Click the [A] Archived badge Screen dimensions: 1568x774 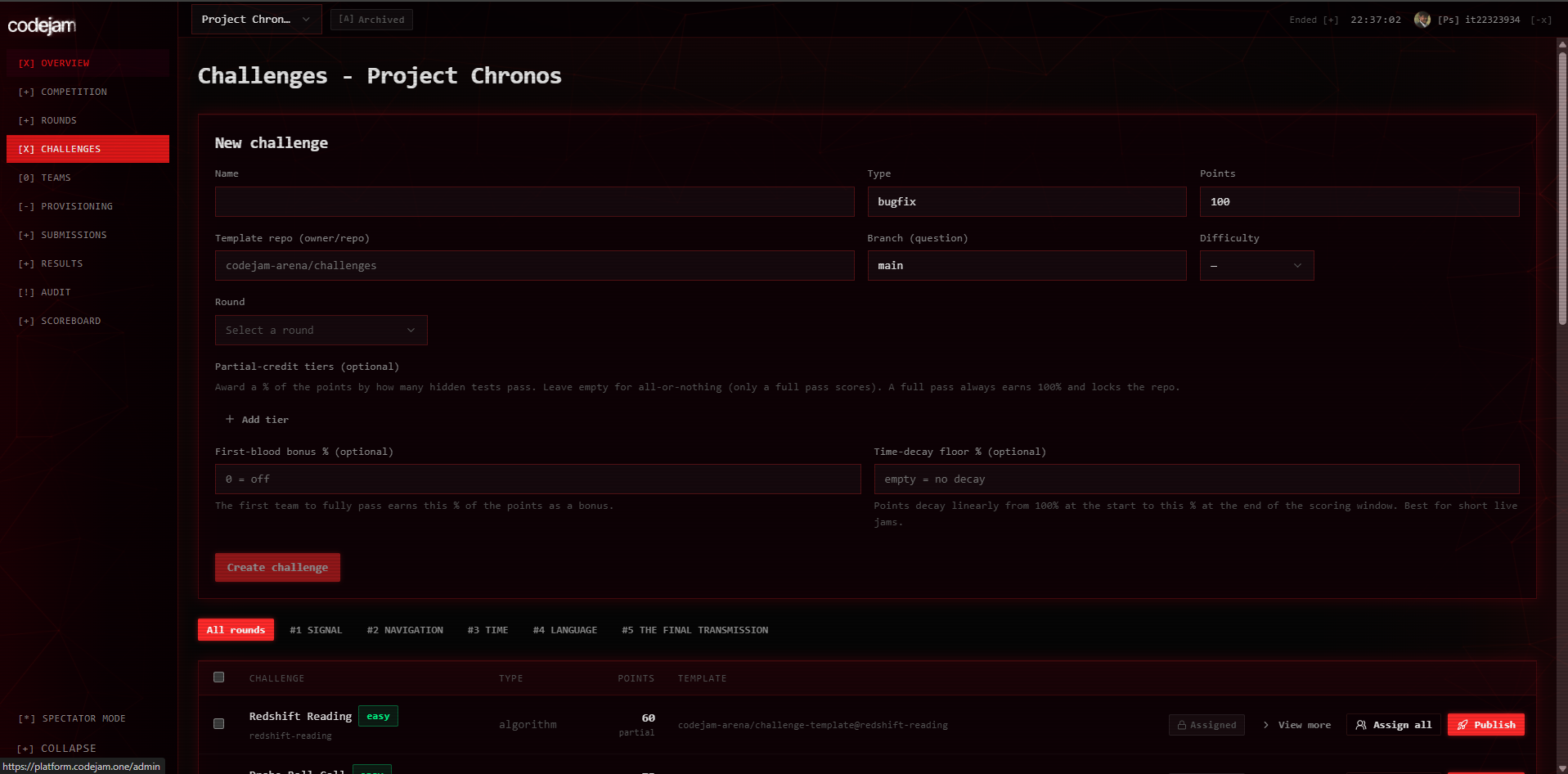[x=371, y=20]
